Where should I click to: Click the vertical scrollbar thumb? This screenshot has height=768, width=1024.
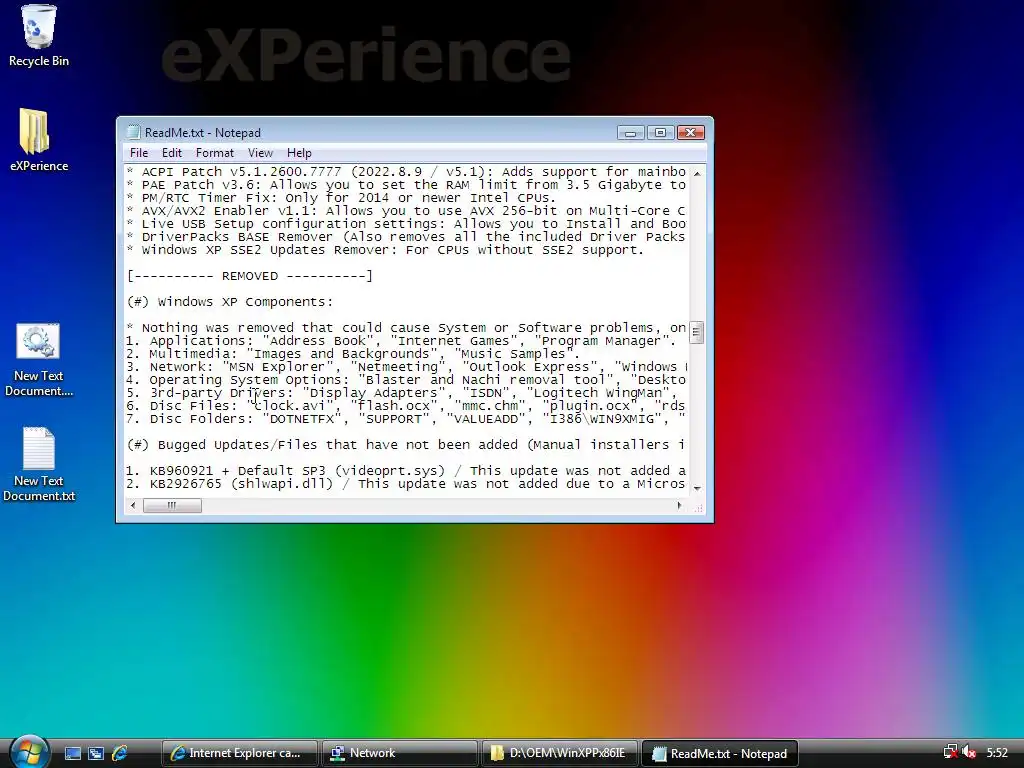[x=697, y=332]
